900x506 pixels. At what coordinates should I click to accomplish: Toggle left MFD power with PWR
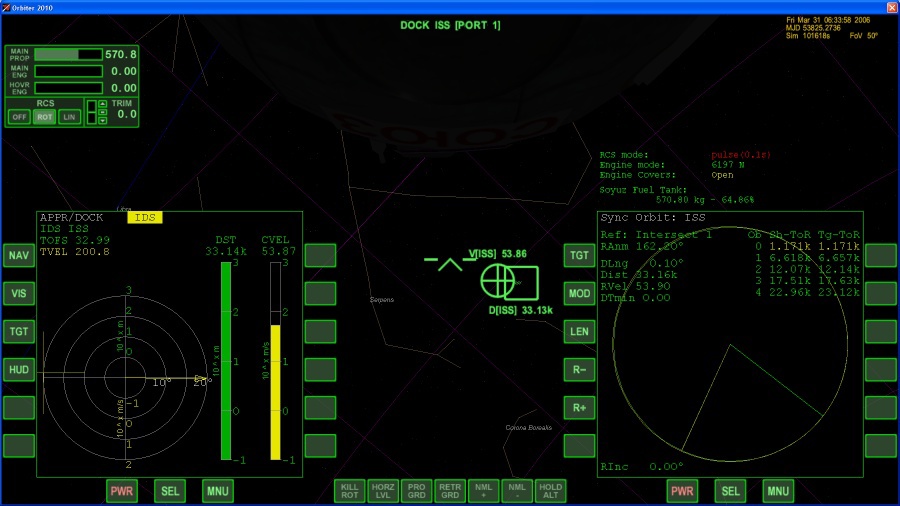(122, 491)
